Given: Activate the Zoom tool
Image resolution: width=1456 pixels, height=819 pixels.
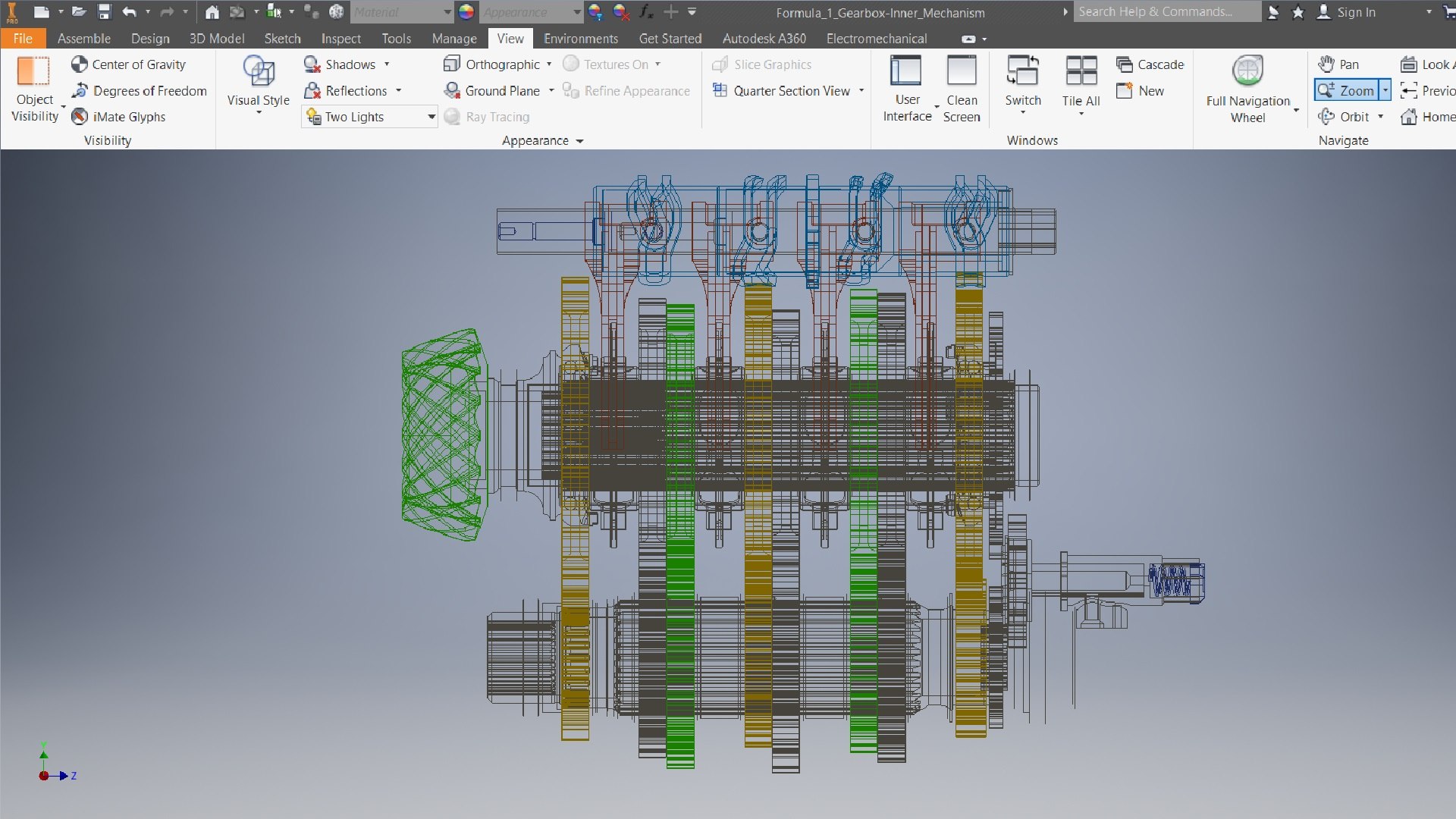Looking at the screenshot, I should (1347, 90).
